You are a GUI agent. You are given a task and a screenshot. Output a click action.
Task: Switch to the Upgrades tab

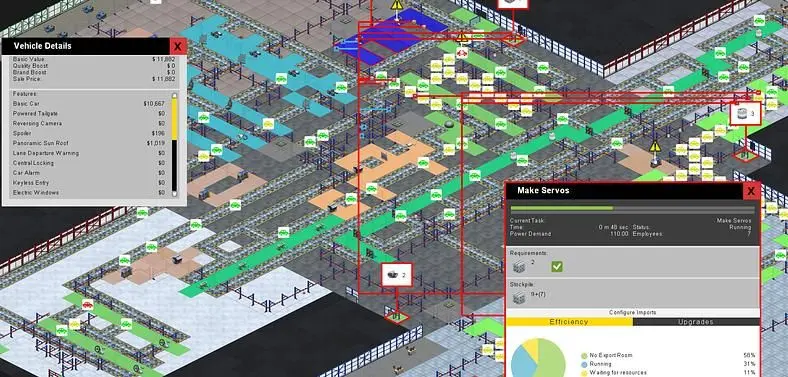tap(696, 322)
